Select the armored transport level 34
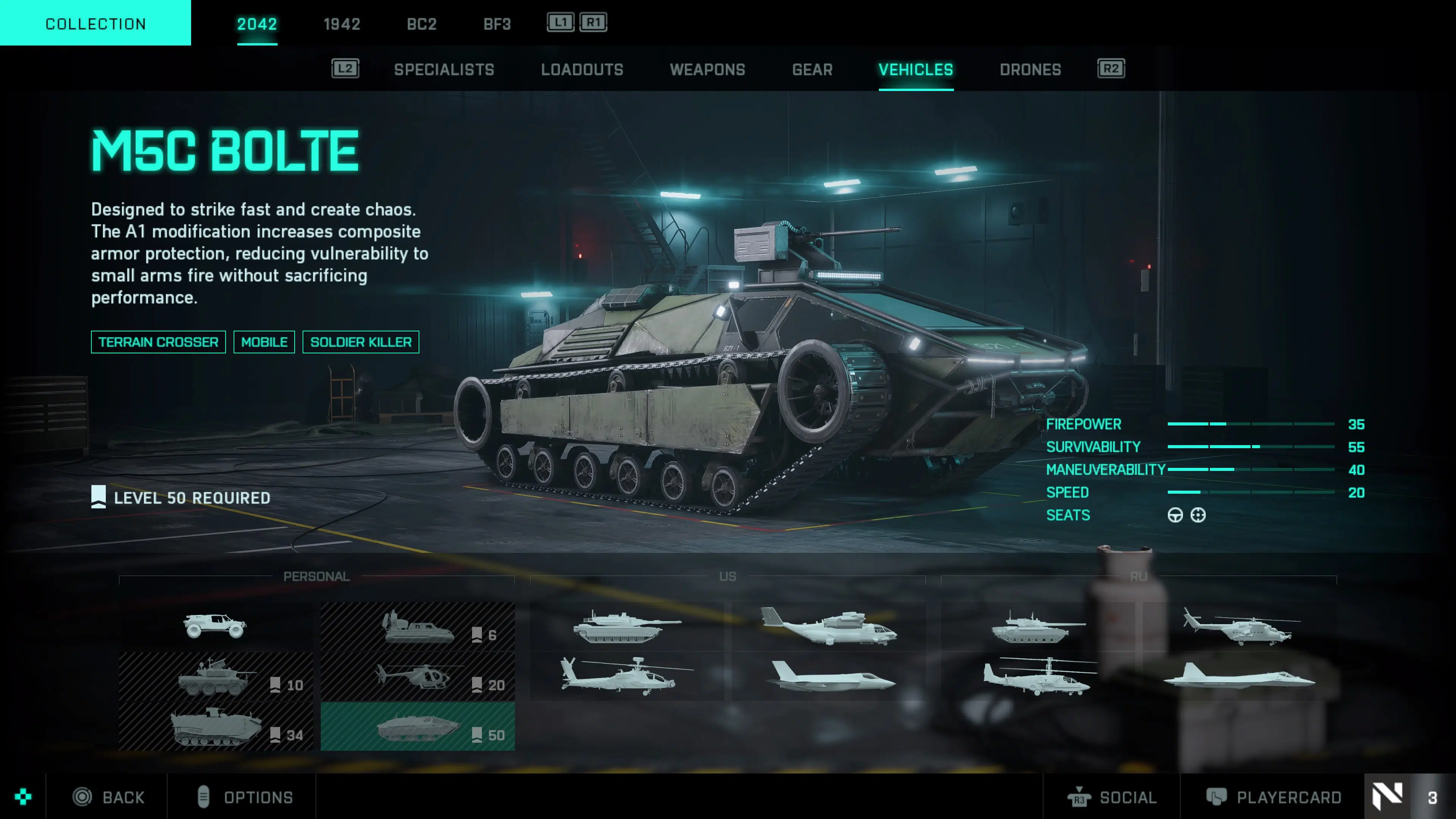The width and height of the screenshot is (1456, 819). tap(216, 726)
